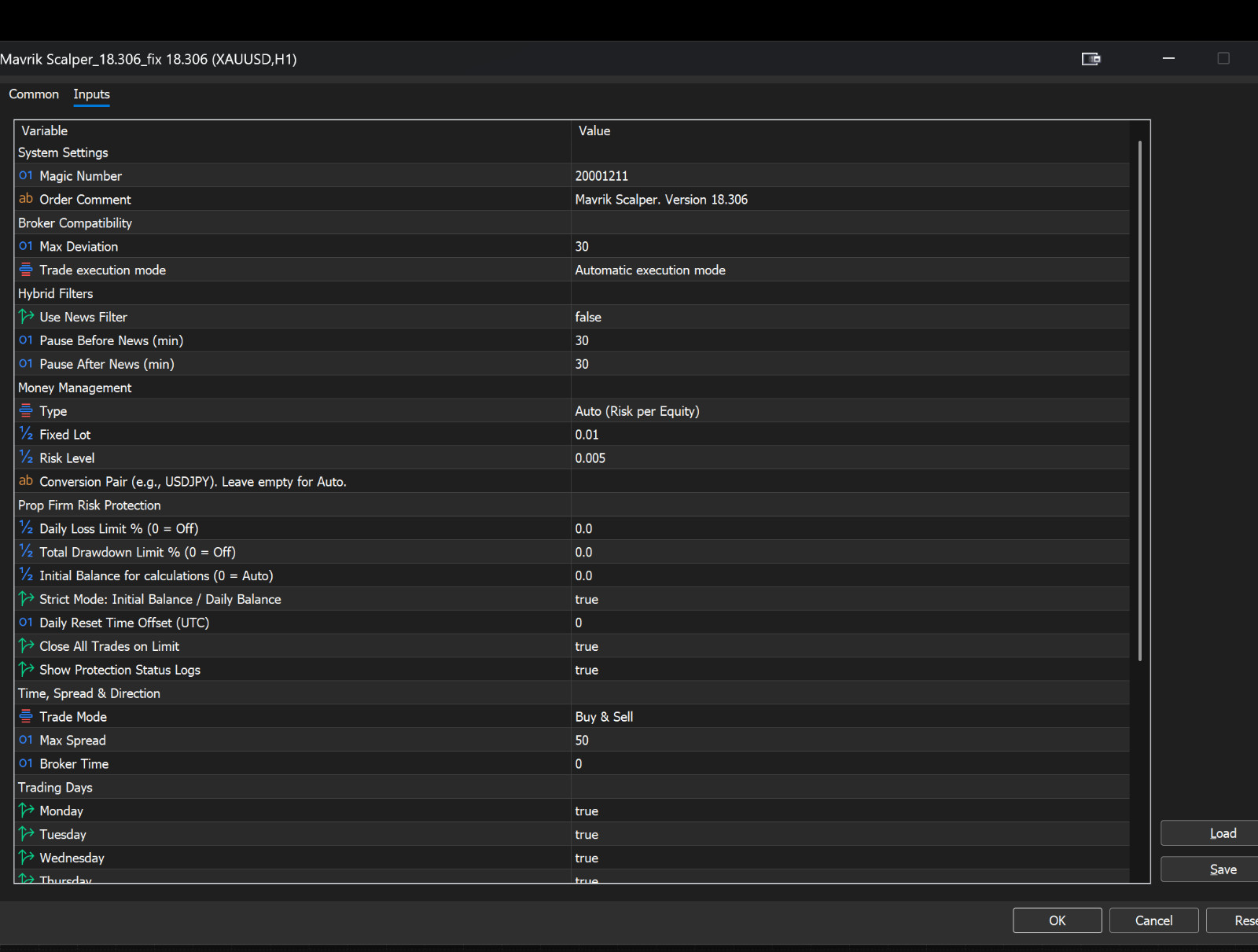Image resolution: width=1258 pixels, height=952 pixels.
Task: Open the Money Management Type dropdown value
Action: click(x=850, y=411)
